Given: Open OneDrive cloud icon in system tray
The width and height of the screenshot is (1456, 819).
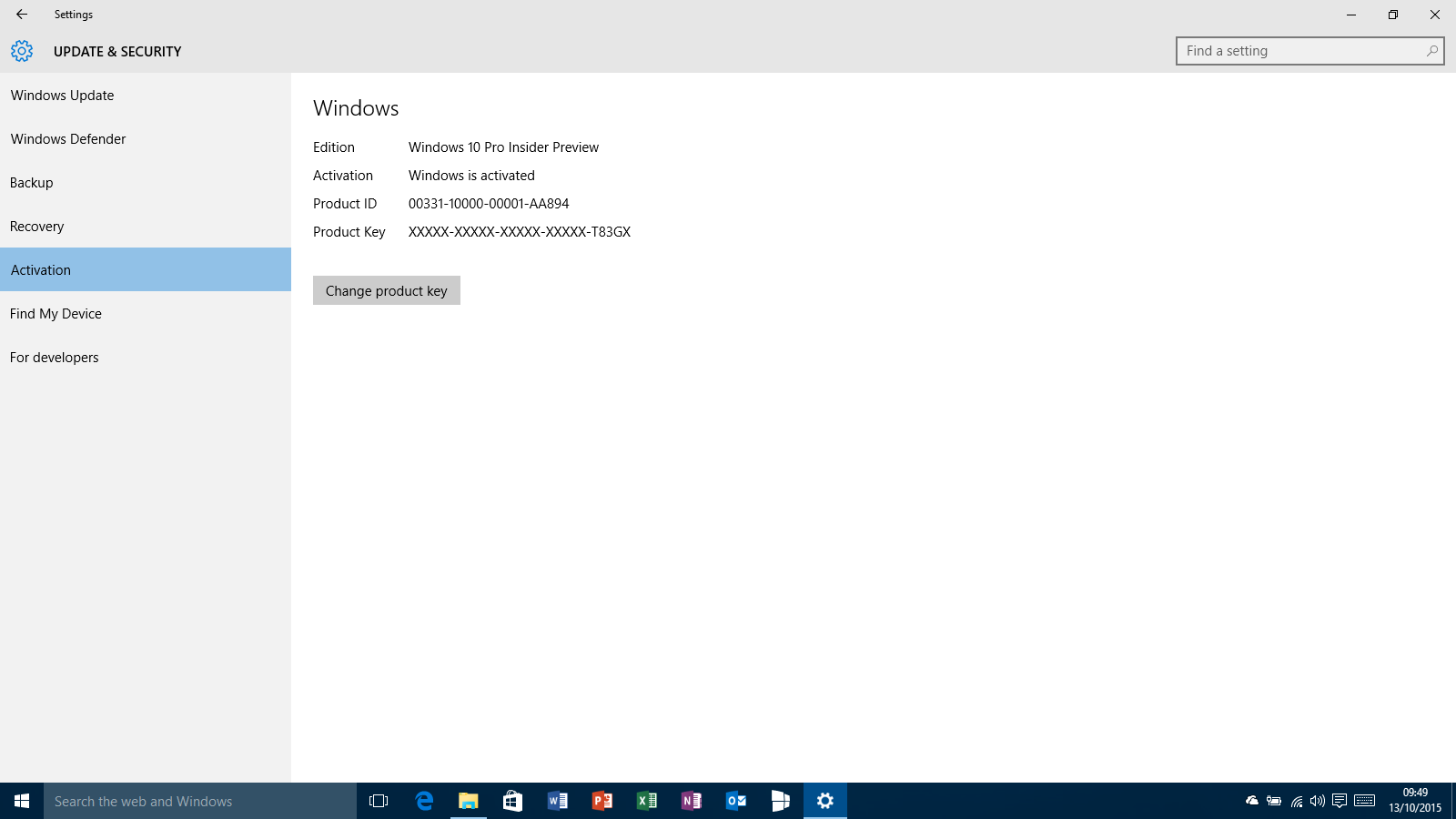Looking at the screenshot, I should click(1252, 801).
